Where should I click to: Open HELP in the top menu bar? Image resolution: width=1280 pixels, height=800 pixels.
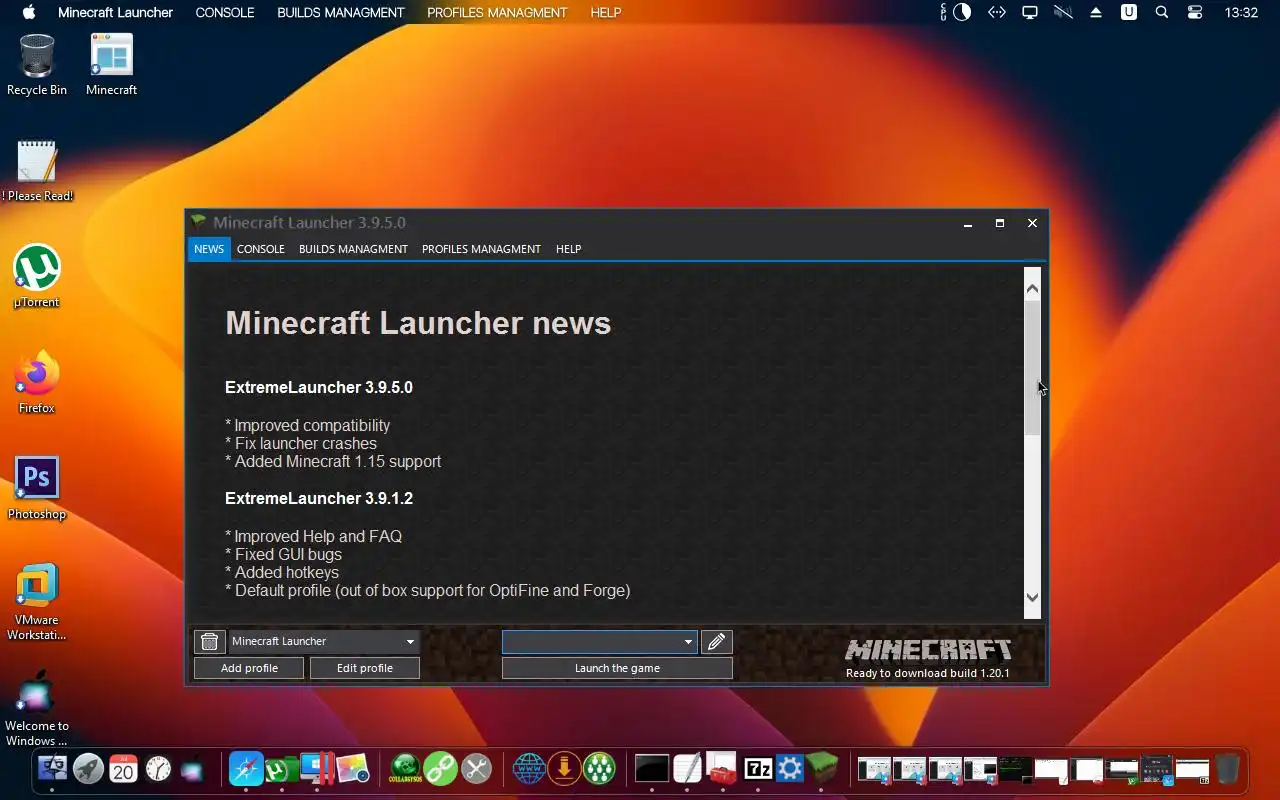pyautogui.click(x=606, y=12)
